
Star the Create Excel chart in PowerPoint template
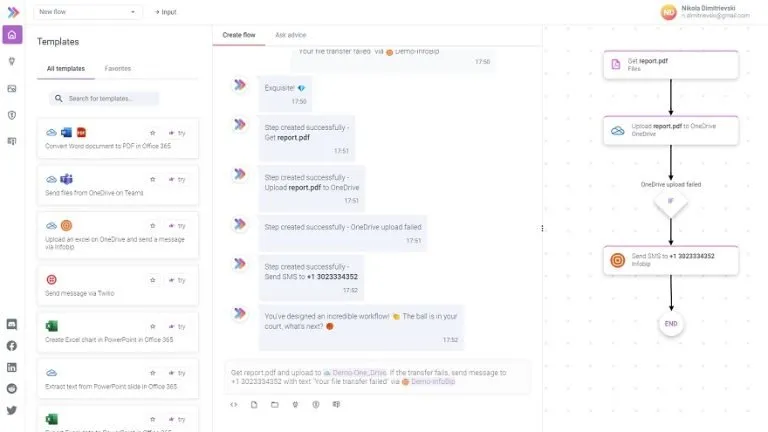point(153,327)
